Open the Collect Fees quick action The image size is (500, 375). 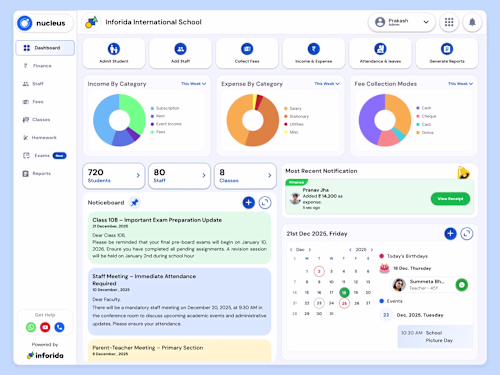click(x=247, y=53)
